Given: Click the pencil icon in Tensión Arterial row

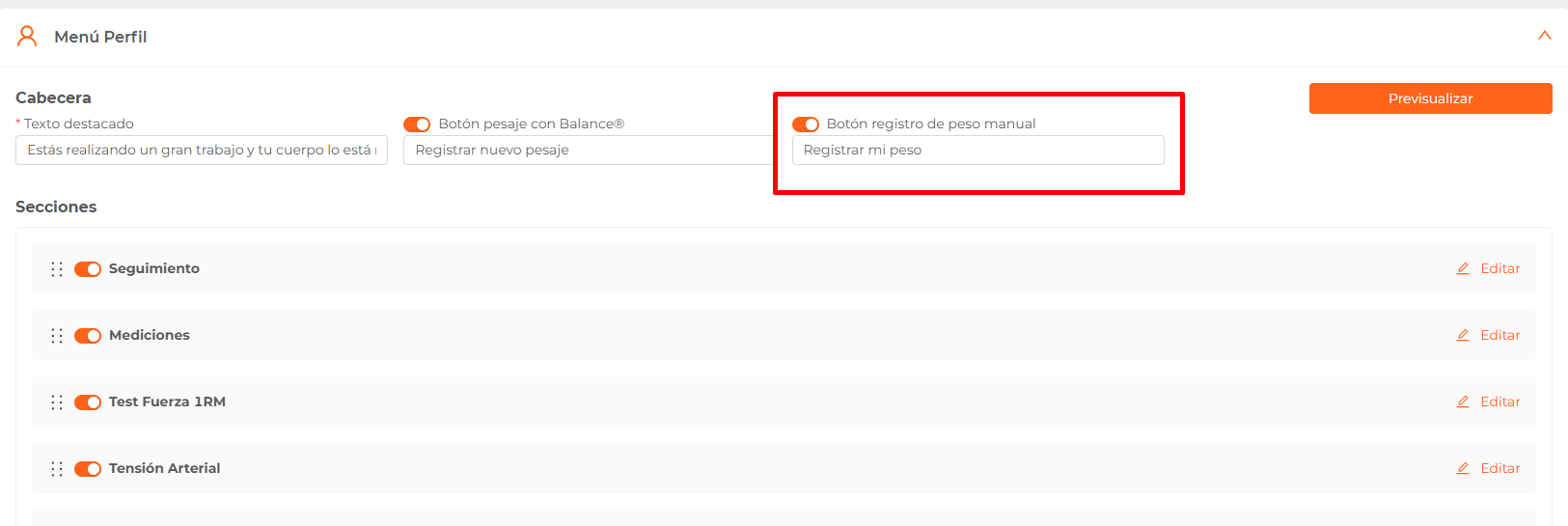Looking at the screenshot, I should click(1463, 468).
